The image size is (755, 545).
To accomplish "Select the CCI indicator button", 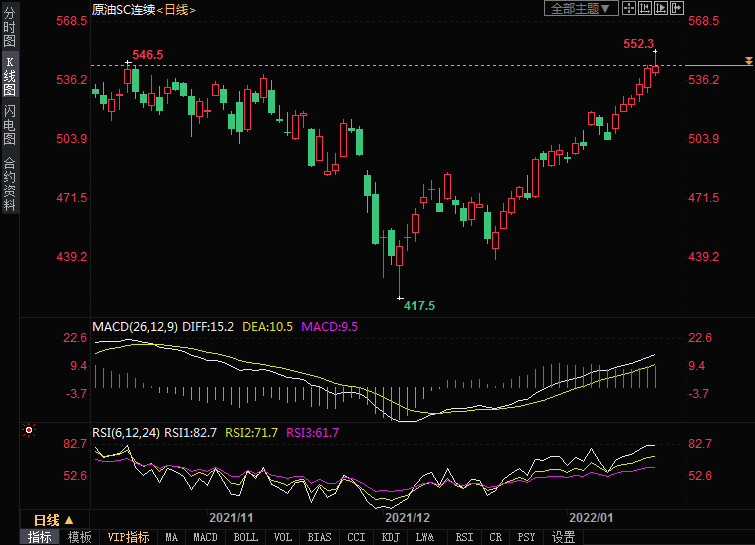I will [355, 537].
